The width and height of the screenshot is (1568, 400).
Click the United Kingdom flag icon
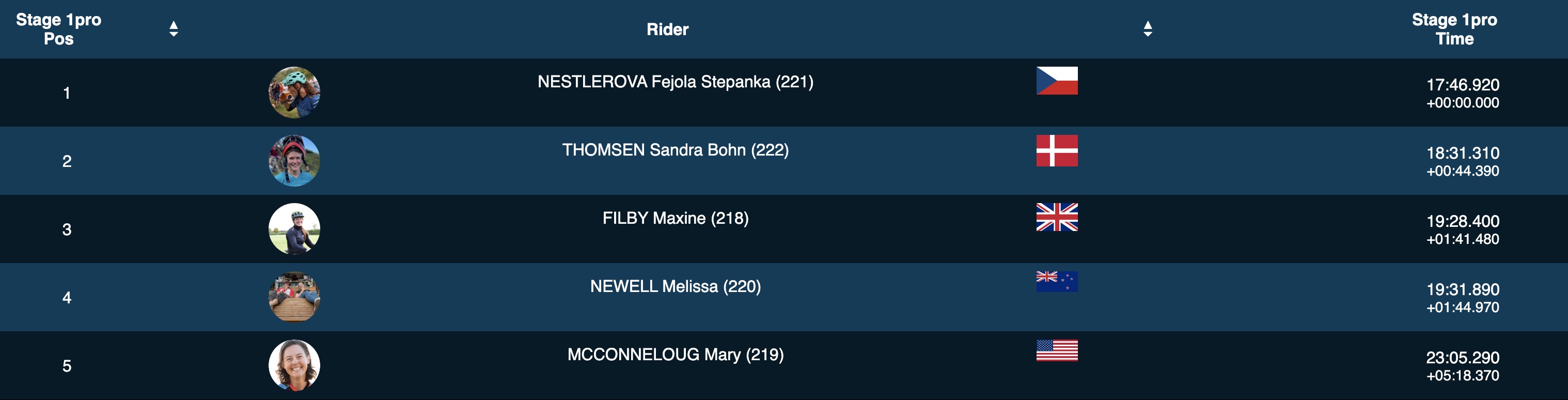coord(1057,217)
